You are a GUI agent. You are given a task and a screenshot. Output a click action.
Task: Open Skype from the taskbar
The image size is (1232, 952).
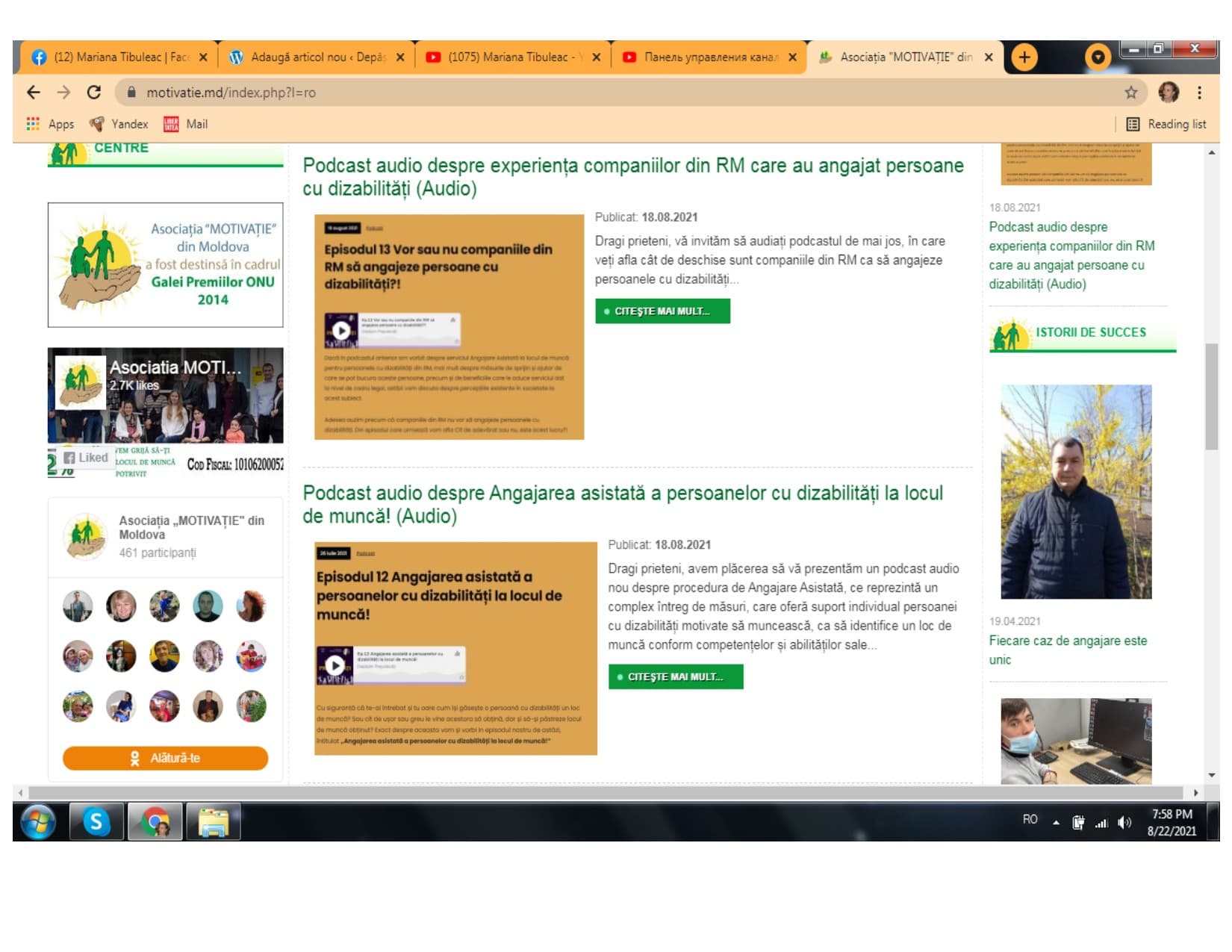96,821
